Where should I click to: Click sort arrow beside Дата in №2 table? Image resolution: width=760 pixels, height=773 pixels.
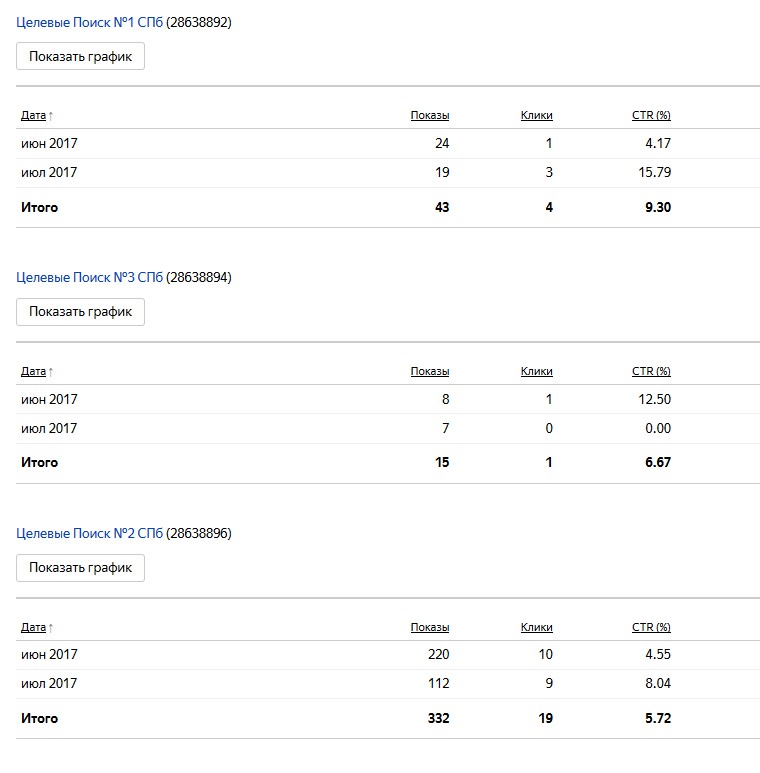pos(50,628)
